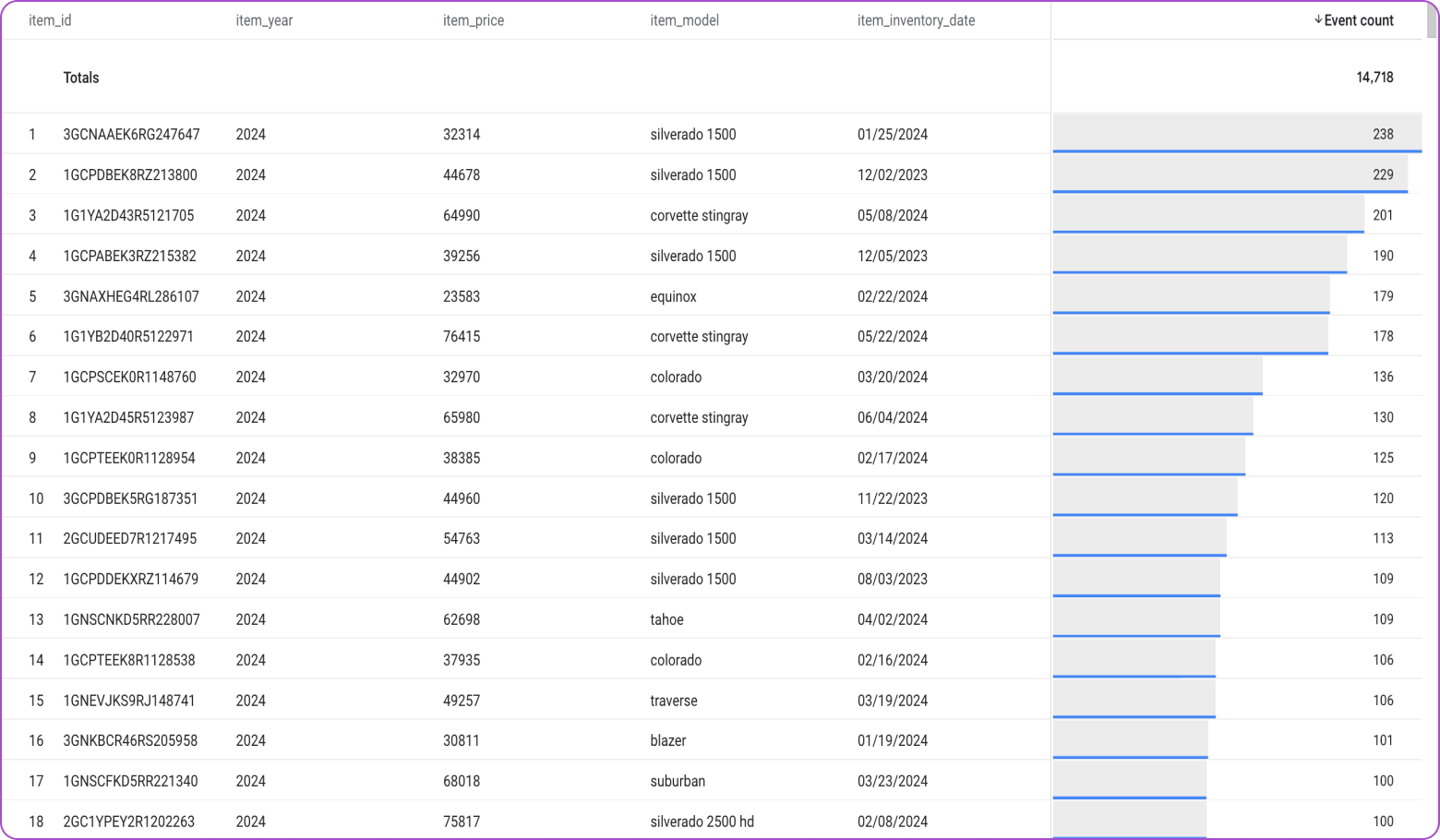This screenshot has height=840, width=1440.
Task: Select item ID 1GCPTEEK8R1128538
Action: coord(129,661)
